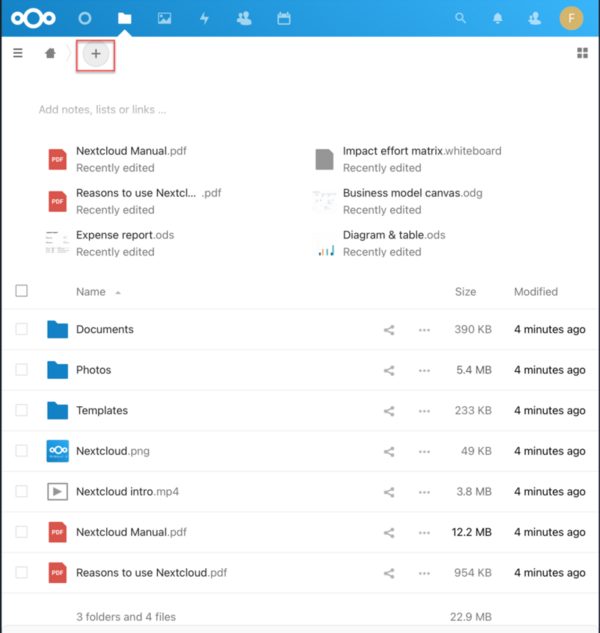Sort files by Name column
Screen dimensions: 600x633
point(91,291)
